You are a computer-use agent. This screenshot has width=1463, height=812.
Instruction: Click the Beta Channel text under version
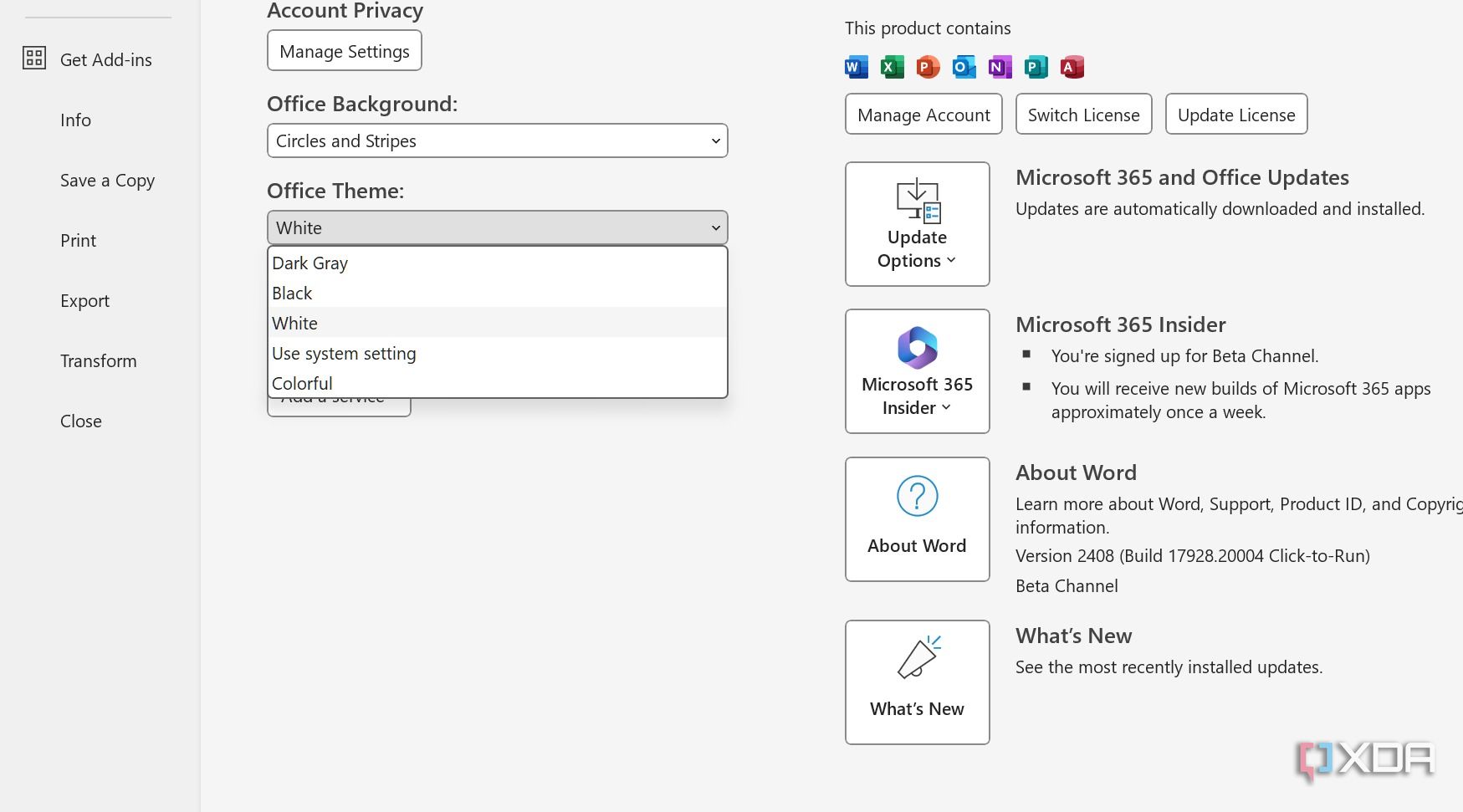pyautogui.click(x=1067, y=586)
